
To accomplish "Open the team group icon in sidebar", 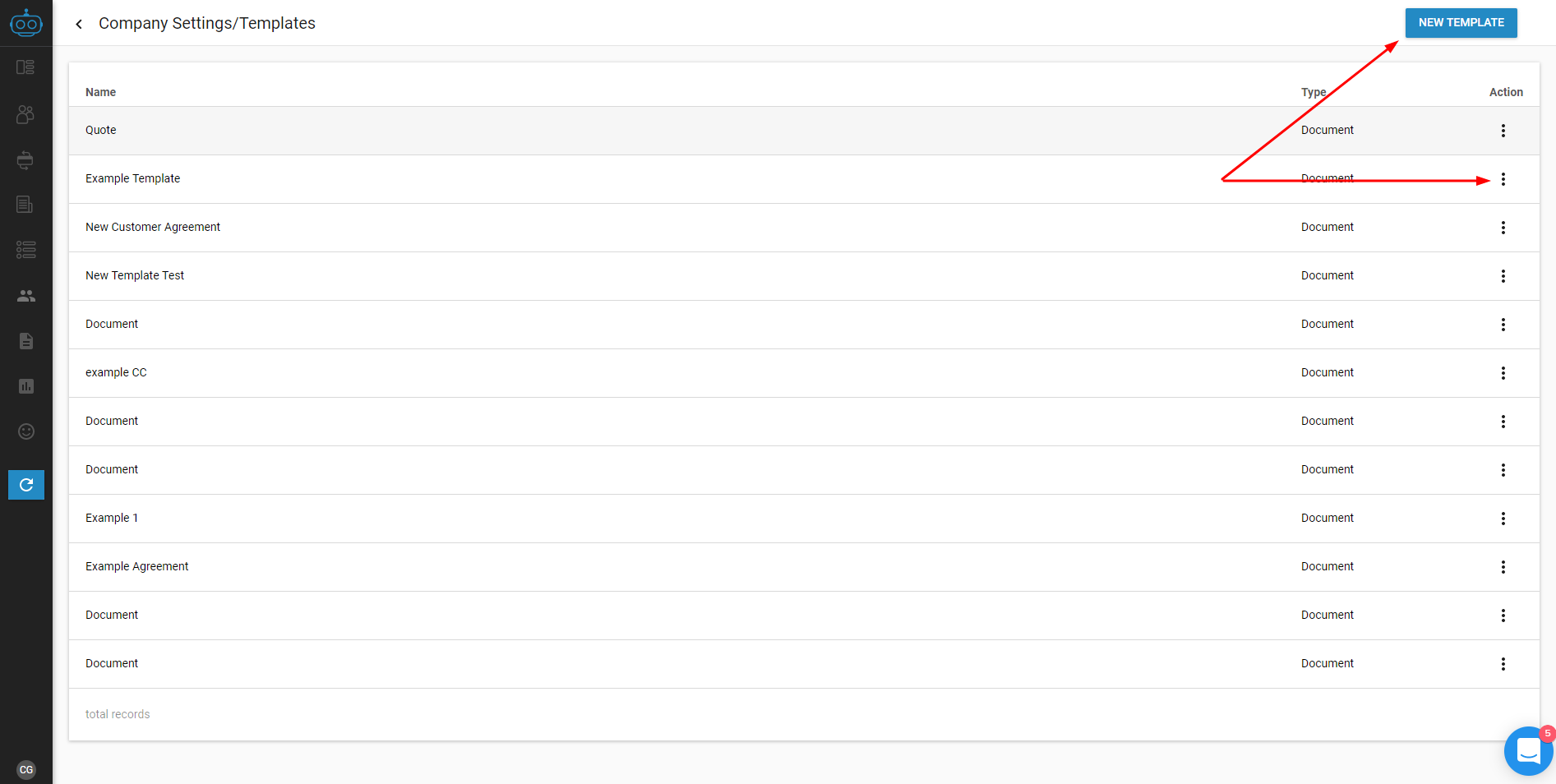I will [26, 296].
